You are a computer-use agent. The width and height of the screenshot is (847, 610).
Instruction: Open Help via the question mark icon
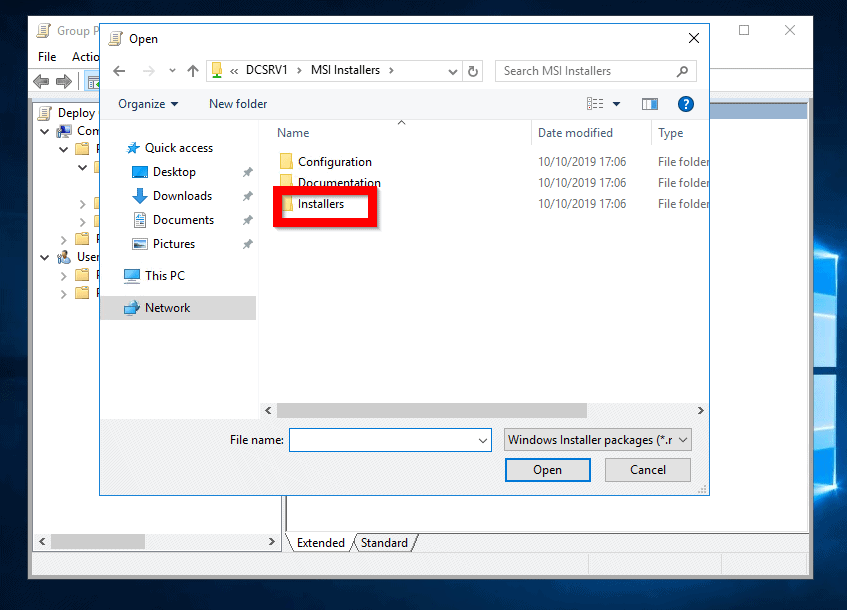point(685,103)
